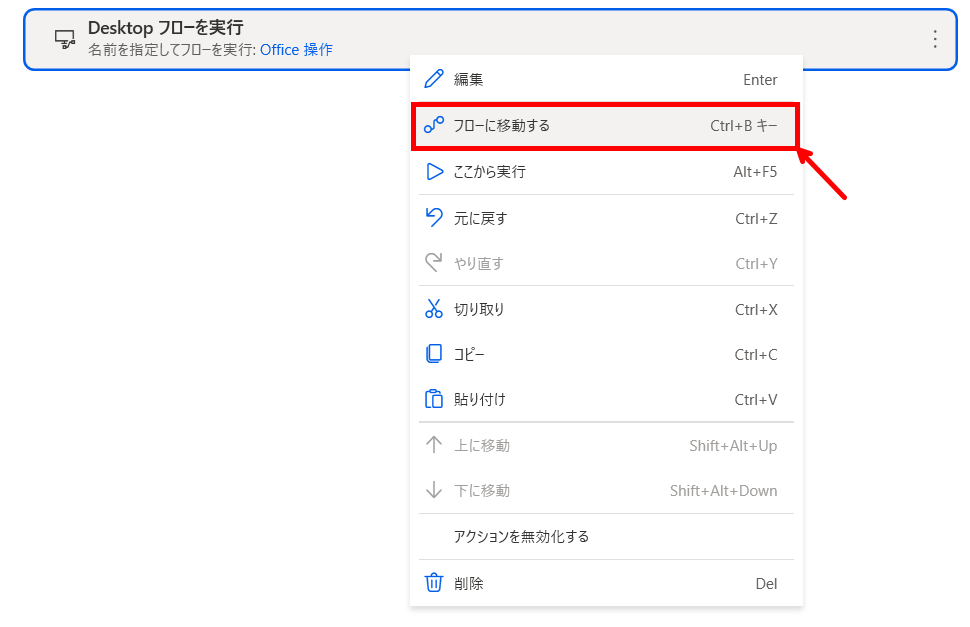Click the Ctrl+B キー shortcut label

click(743, 126)
